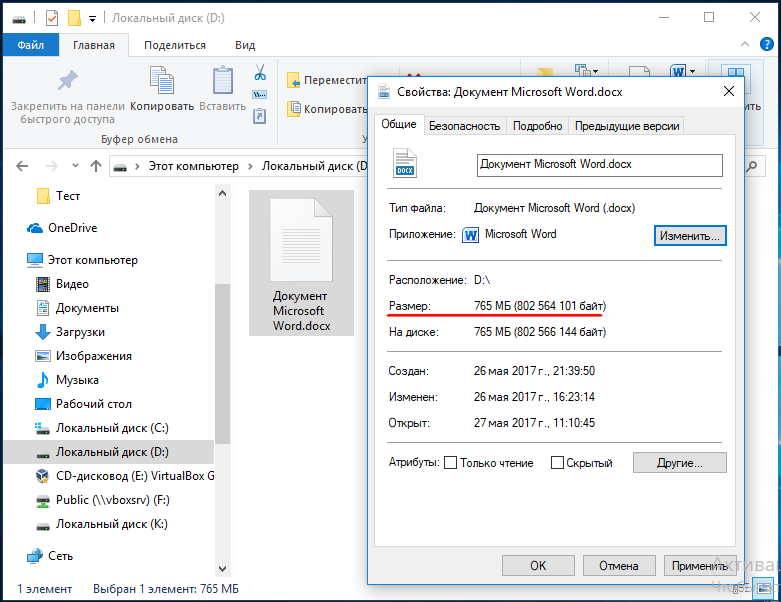Screen dimensions: 781x602
Task: Click the Back arrow navigation button
Action: (x=22, y=166)
